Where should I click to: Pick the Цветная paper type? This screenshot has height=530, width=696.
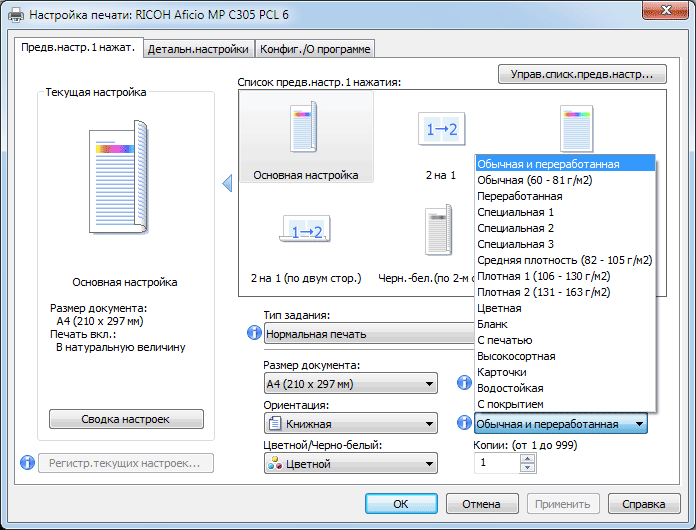pos(565,308)
